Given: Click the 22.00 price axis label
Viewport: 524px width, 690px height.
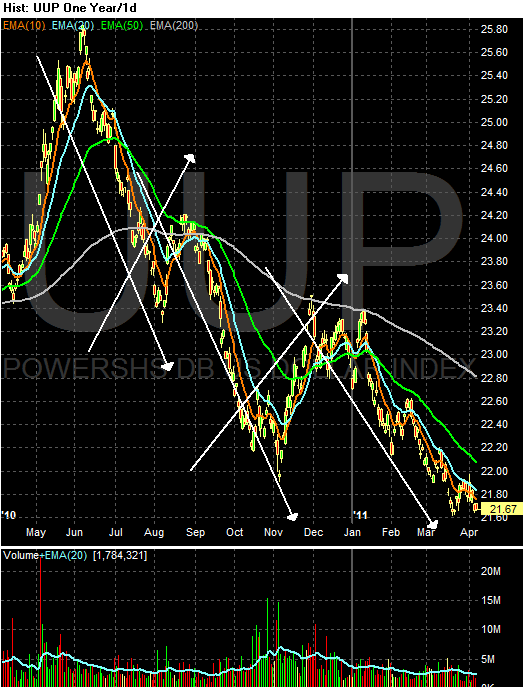Looking at the screenshot, I should 494,471.
